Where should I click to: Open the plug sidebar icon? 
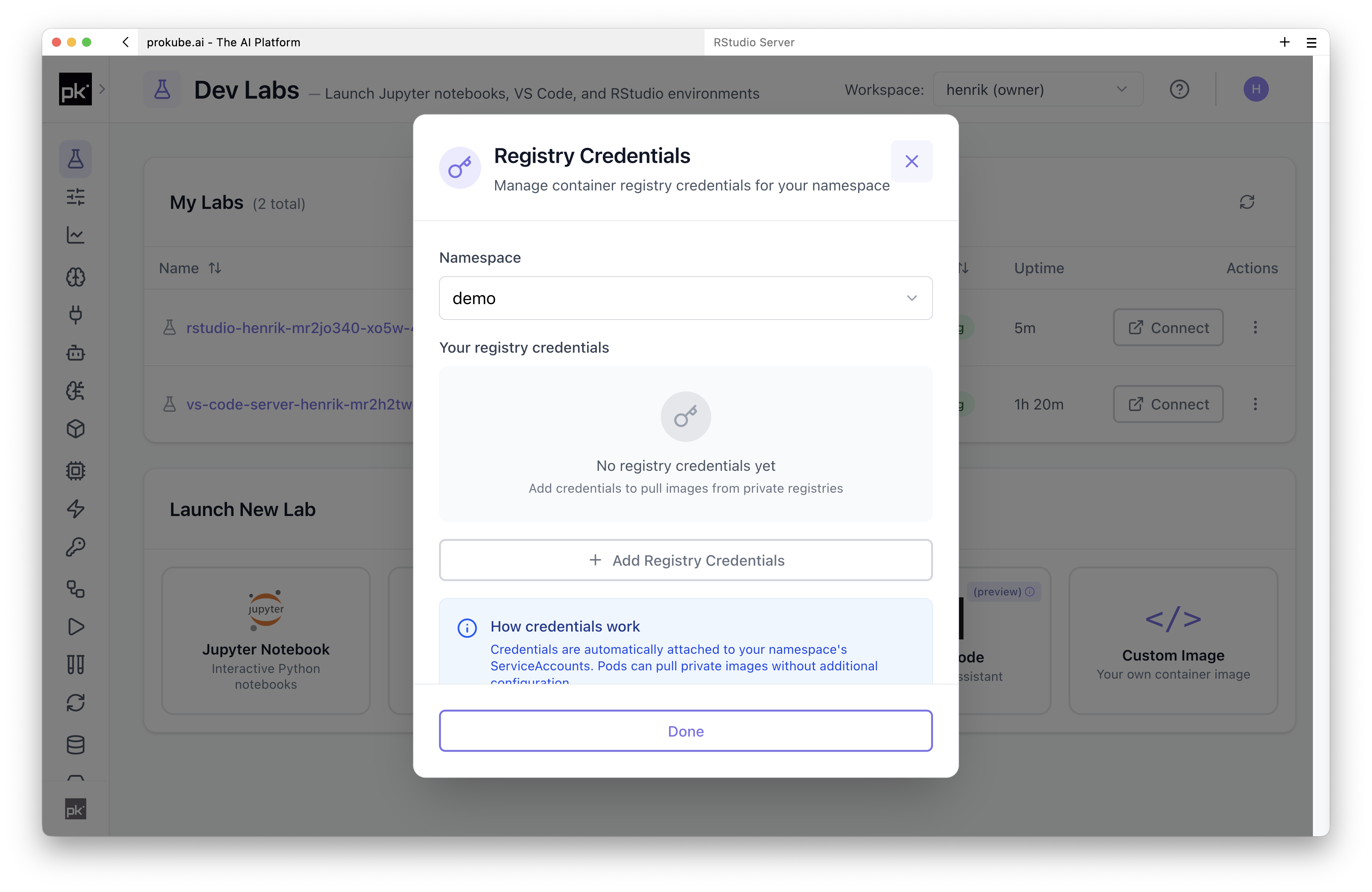pyautogui.click(x=76, y=315)
